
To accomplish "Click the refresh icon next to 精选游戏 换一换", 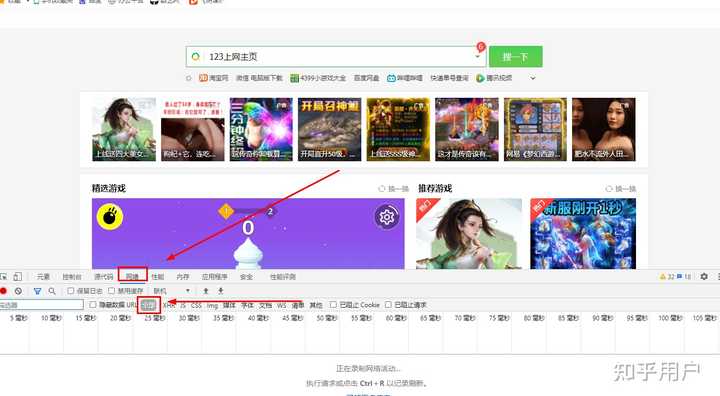I will point(382,189).
